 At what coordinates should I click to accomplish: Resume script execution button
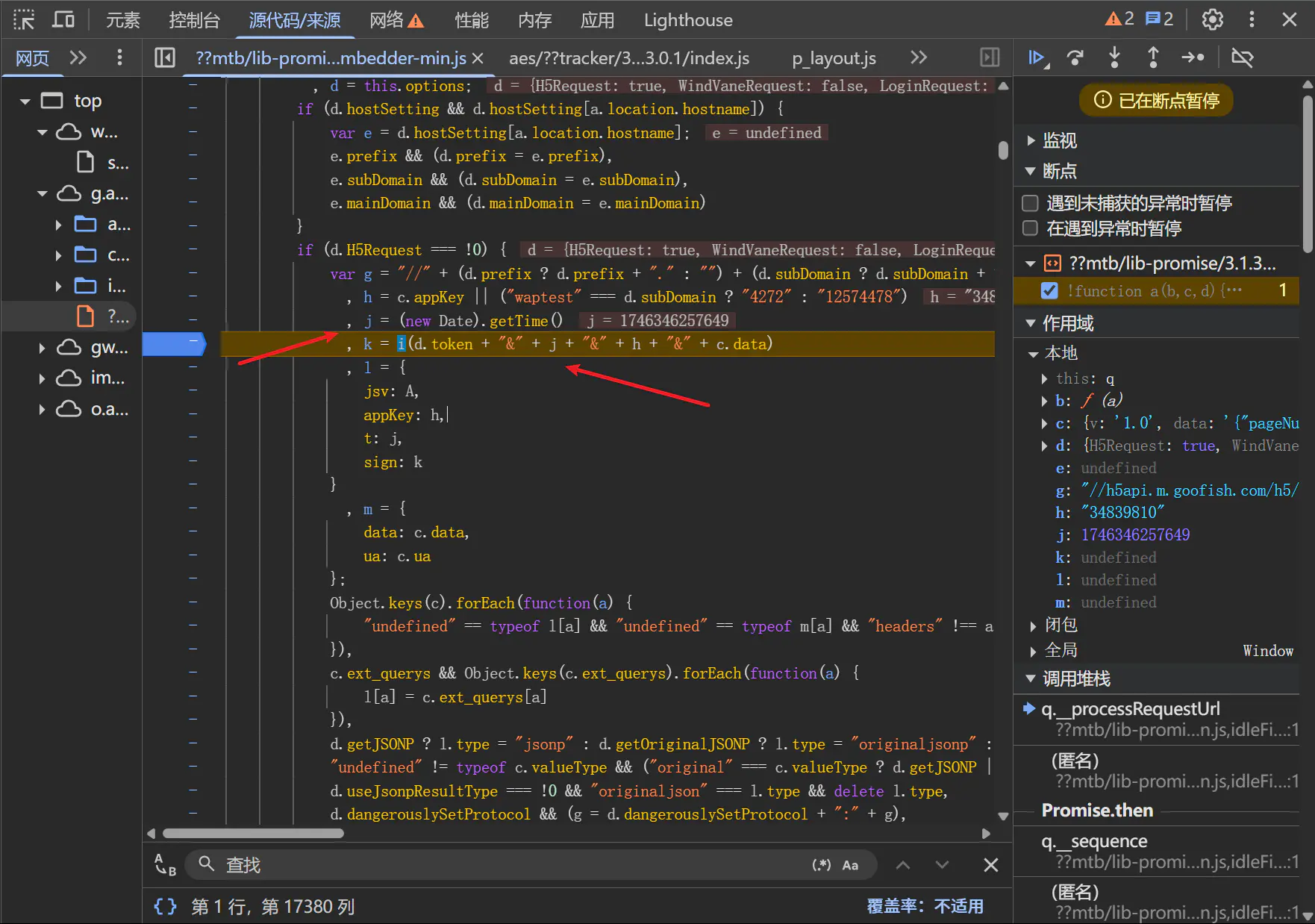tap(1037, 57)
